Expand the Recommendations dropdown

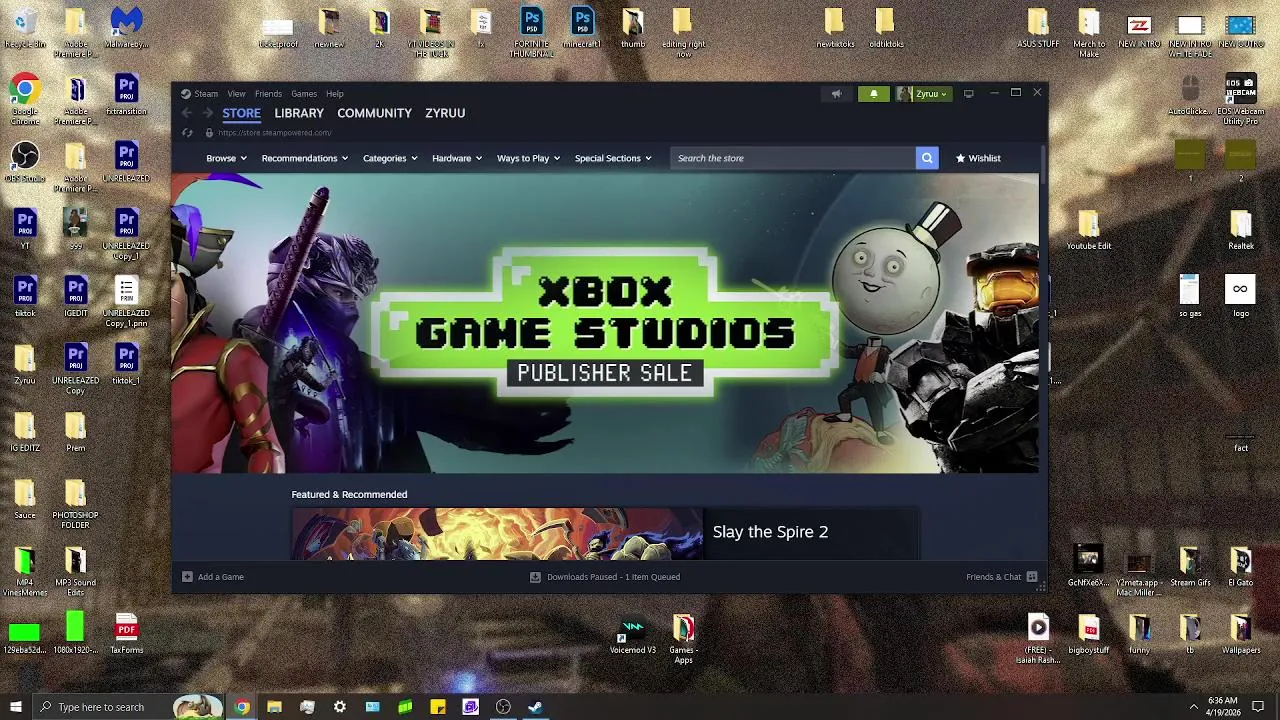point(304,158)
